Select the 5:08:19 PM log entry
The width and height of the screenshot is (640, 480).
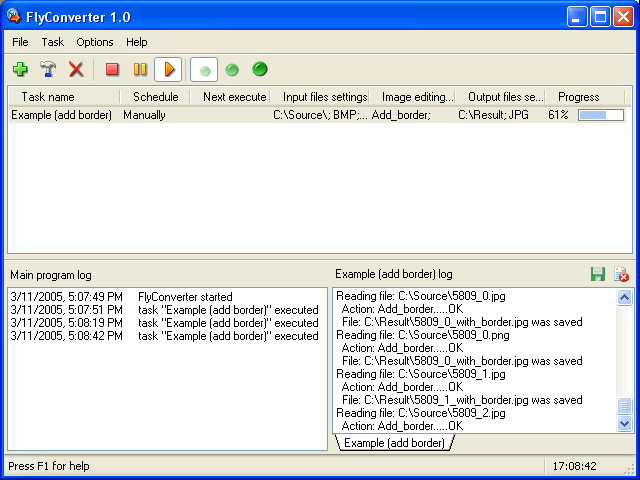(x=164, y=323)
